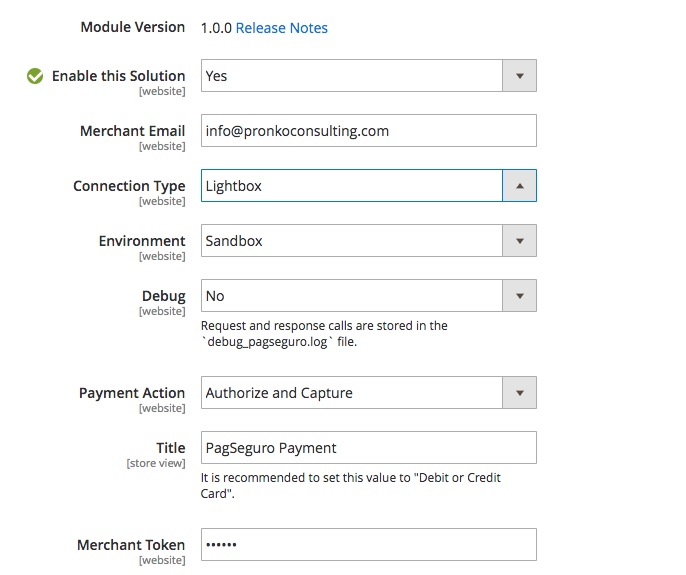Click into the Merchant Token password field
Screen dimensions: 686x575
click(369, 545)
